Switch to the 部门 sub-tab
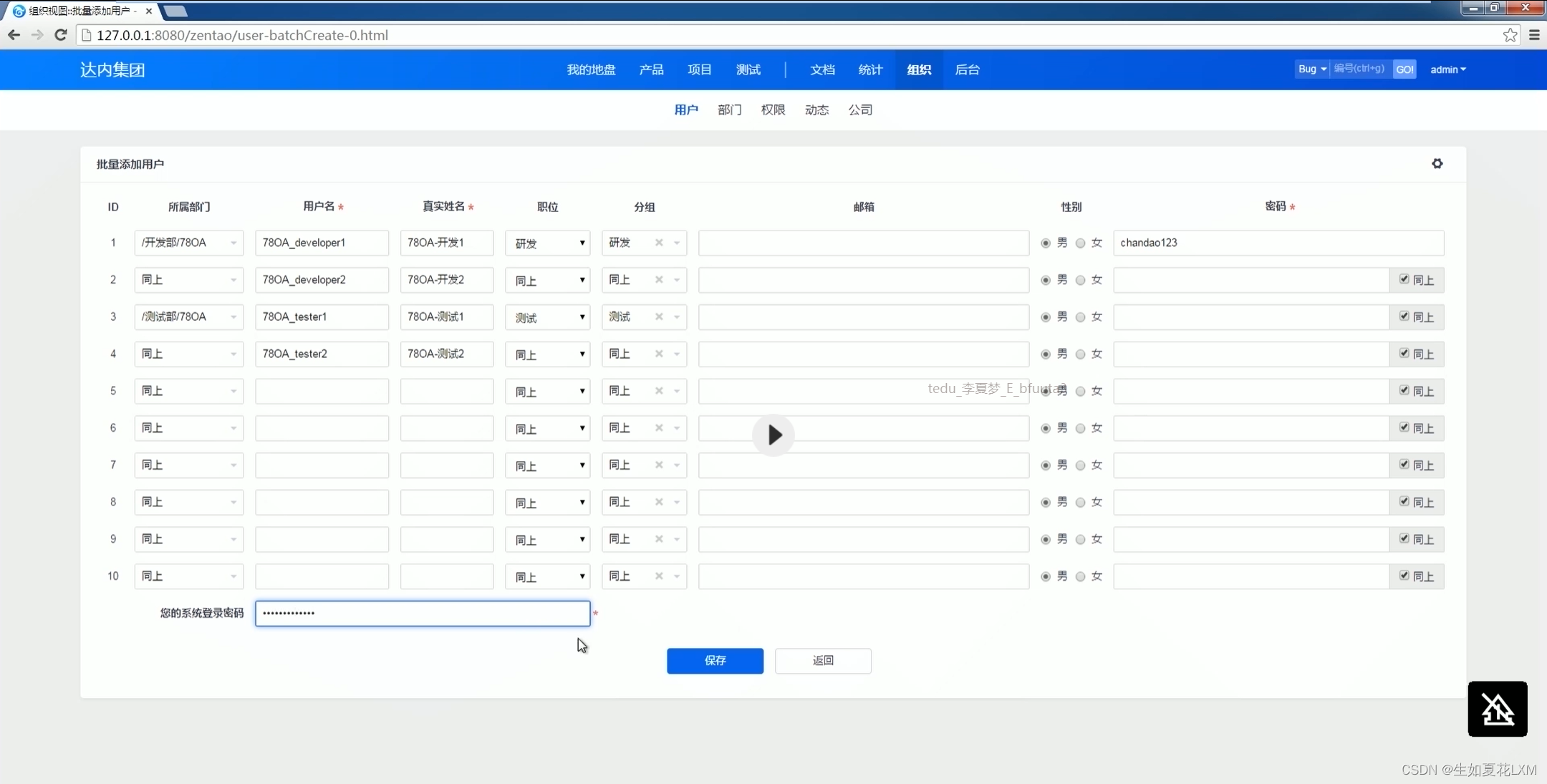The height and width of the screenshot is (784, 1547). coord(729,110)
